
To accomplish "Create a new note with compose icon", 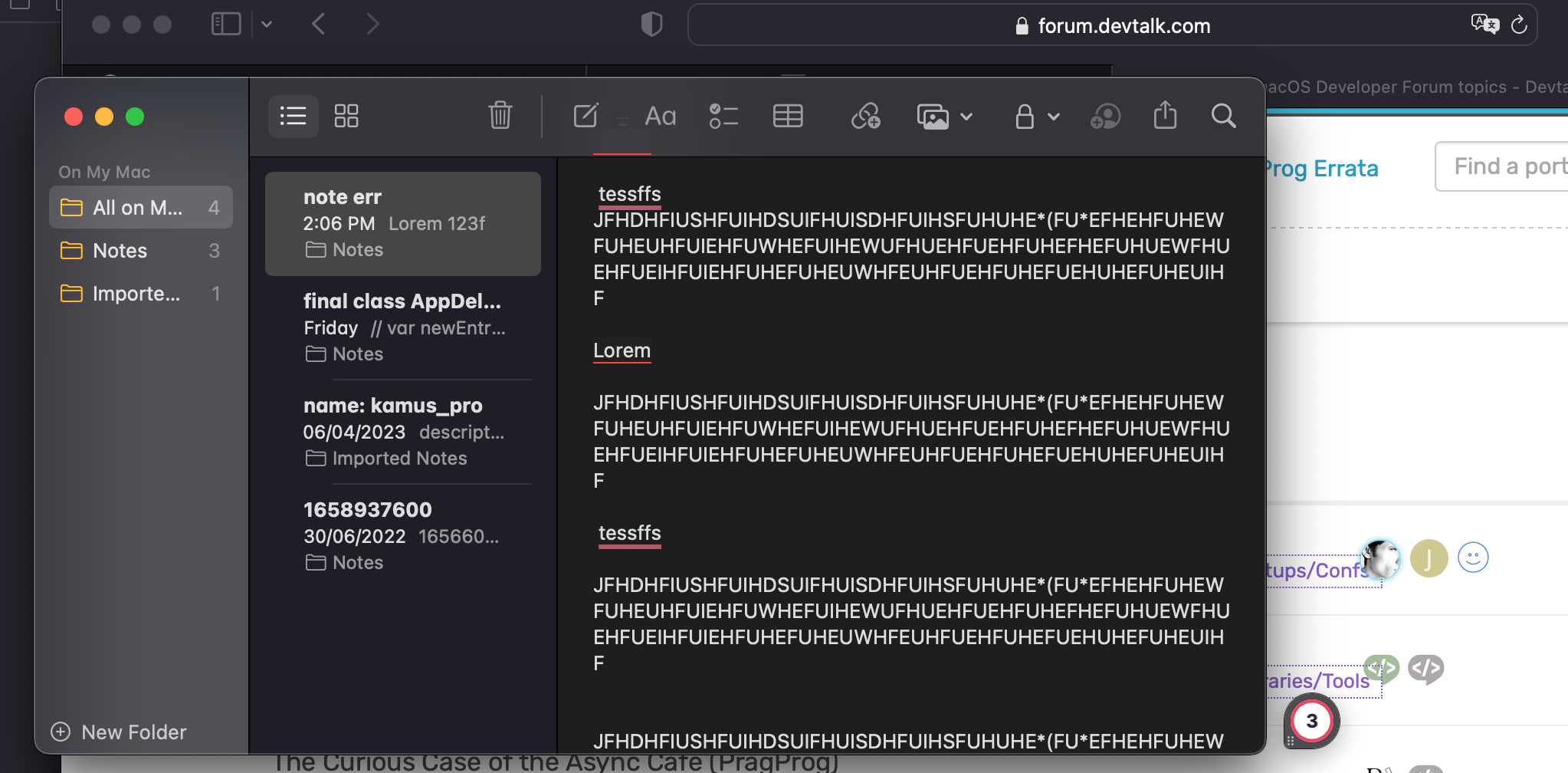I will (x=586, y=116).
